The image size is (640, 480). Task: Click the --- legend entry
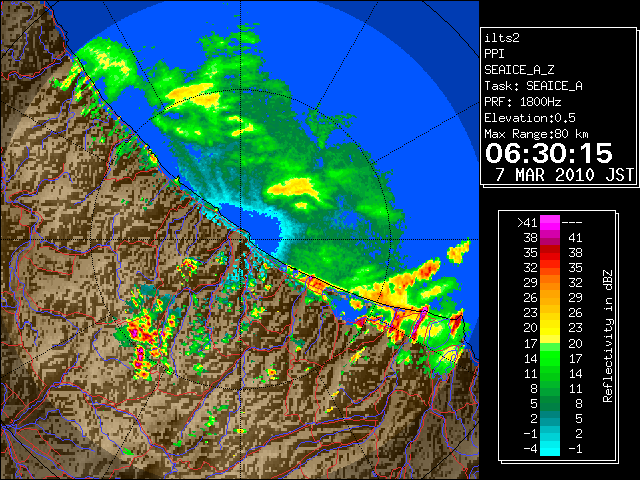pyautogui.click(x=572, y=223)
